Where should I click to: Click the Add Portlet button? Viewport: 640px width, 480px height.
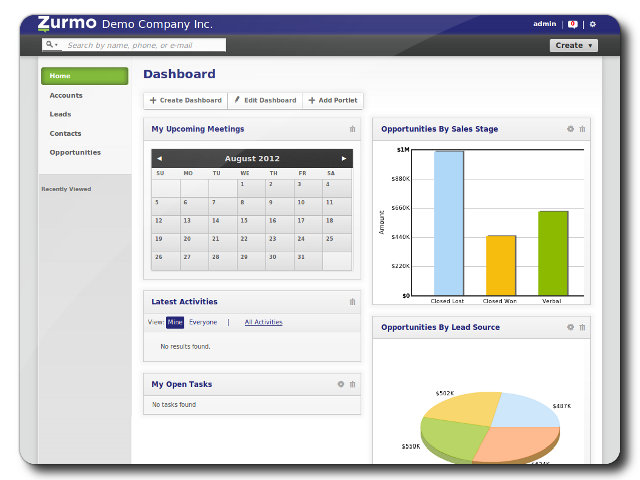click(333, 100)
